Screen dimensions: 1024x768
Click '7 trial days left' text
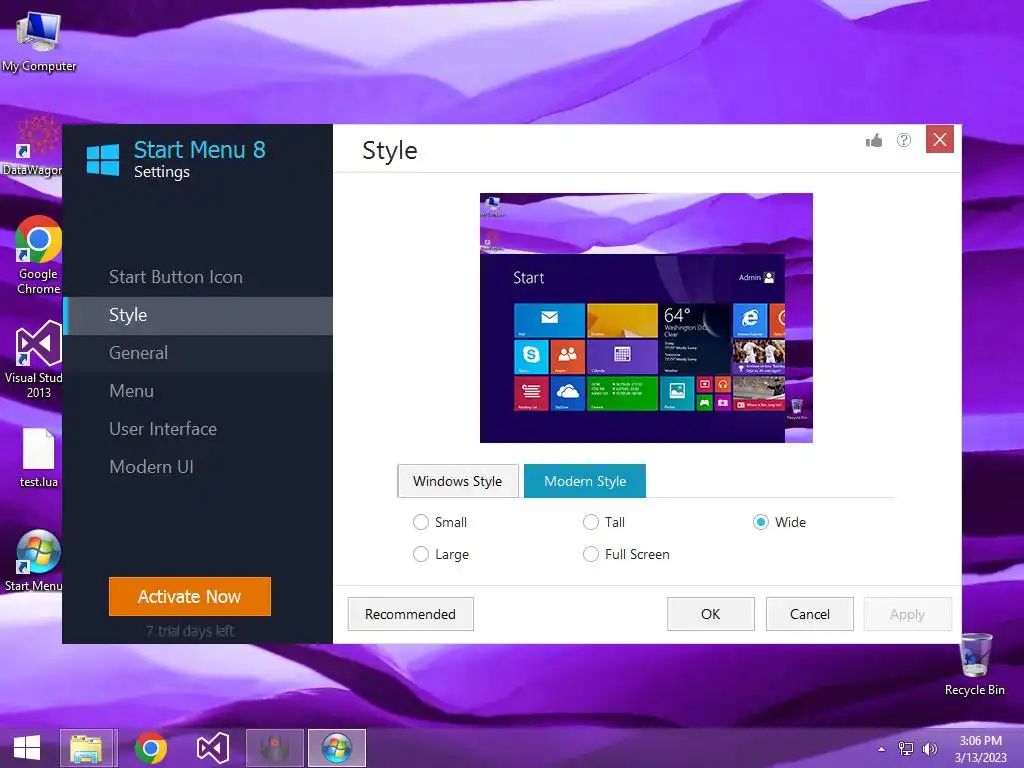[190, 631]
